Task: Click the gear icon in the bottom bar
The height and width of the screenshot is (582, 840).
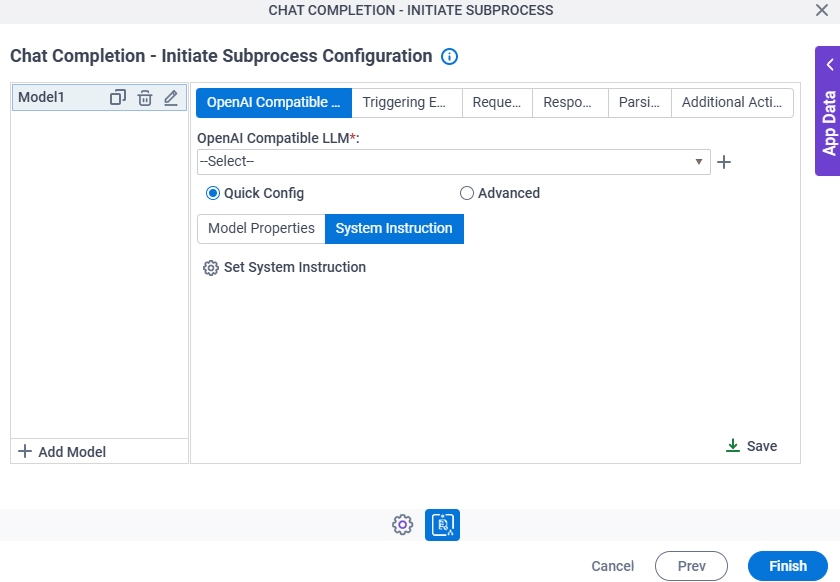Action: [x=402, y=525]
